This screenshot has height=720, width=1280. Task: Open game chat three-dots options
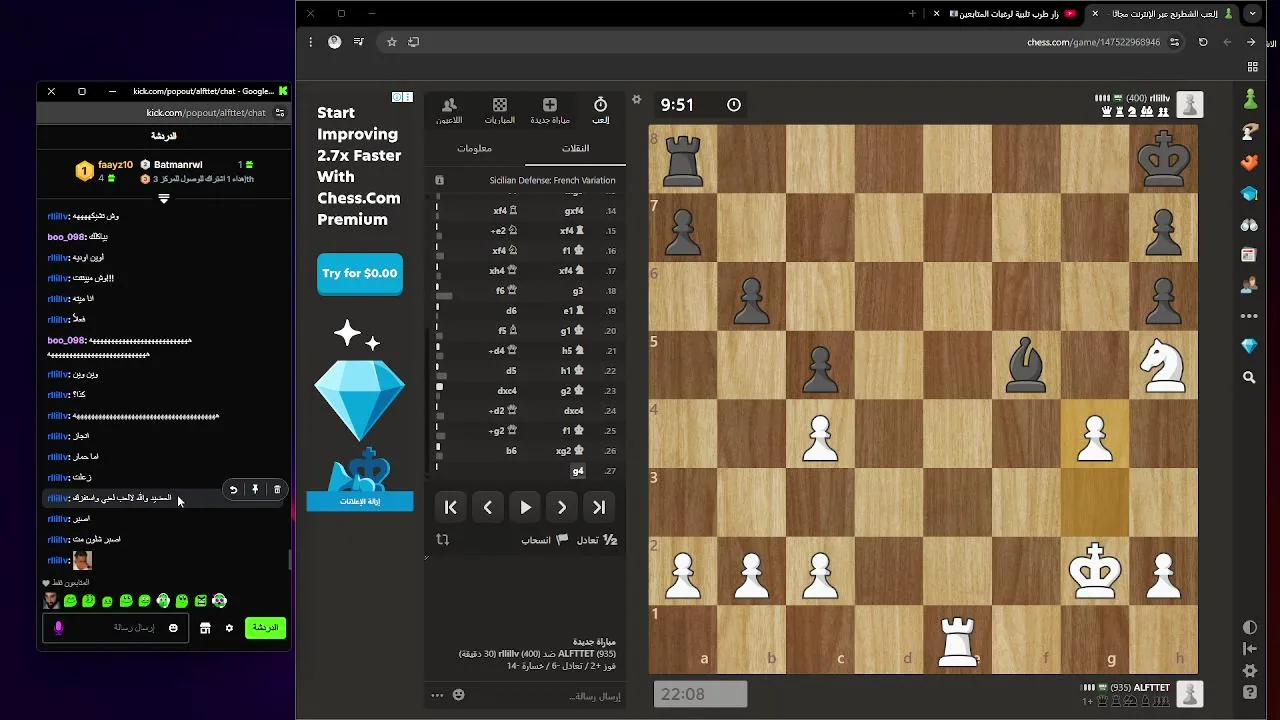point(437,695)
